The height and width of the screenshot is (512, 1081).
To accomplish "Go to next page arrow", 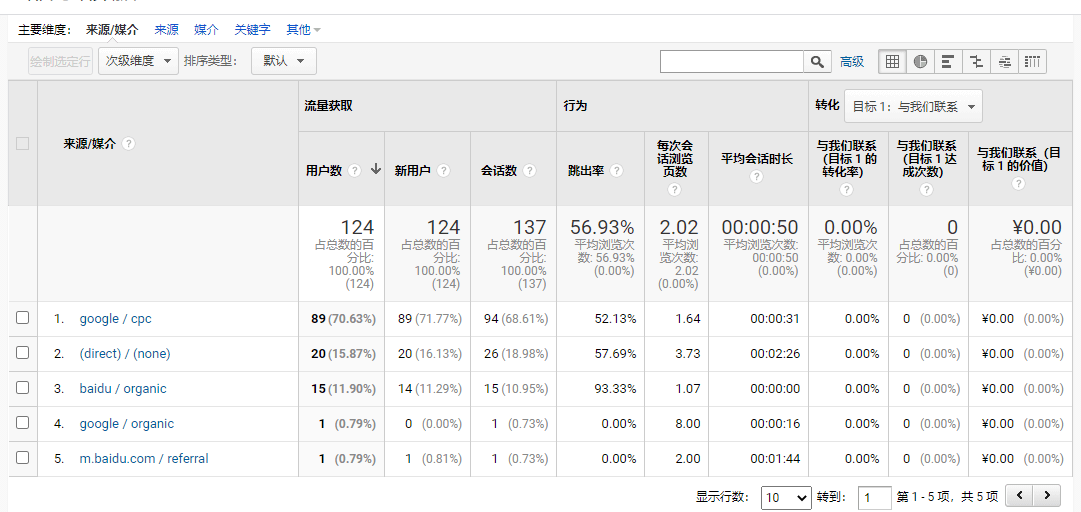I will tap(1047, 495).
